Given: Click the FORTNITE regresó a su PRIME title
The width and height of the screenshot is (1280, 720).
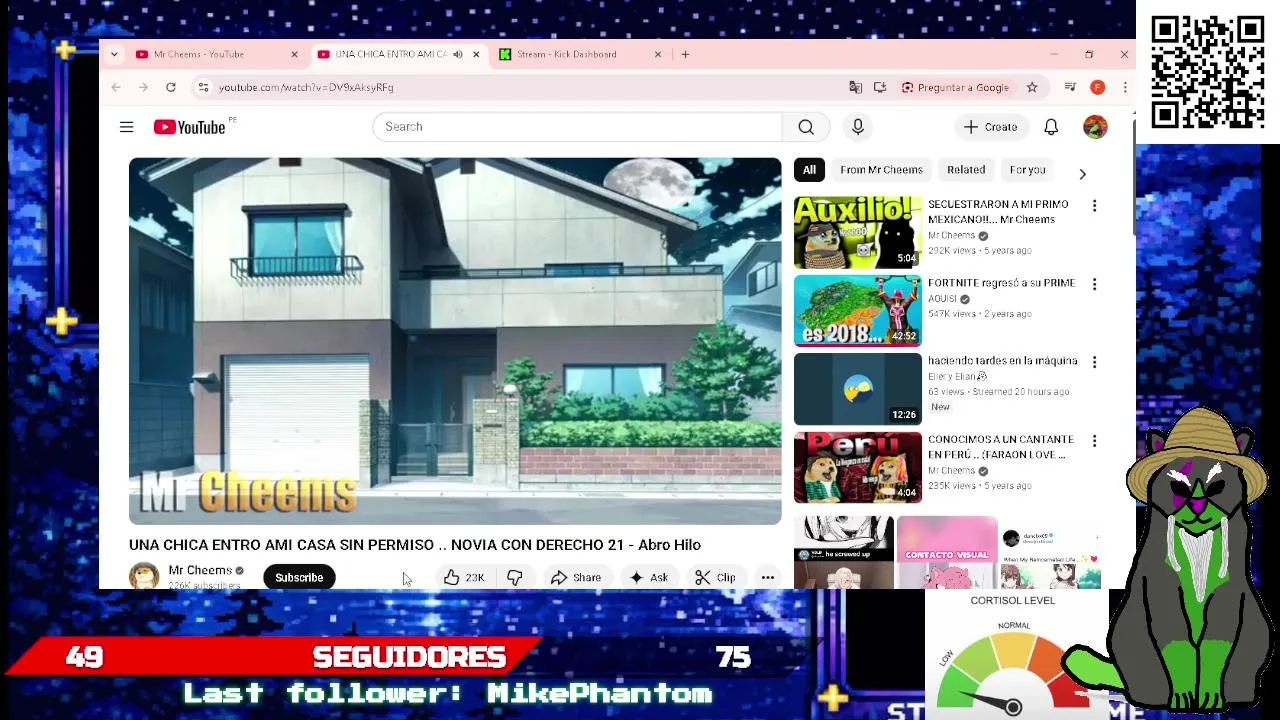Looking at the screenshot, I should pyautogui.click(x=1002, y=283).
